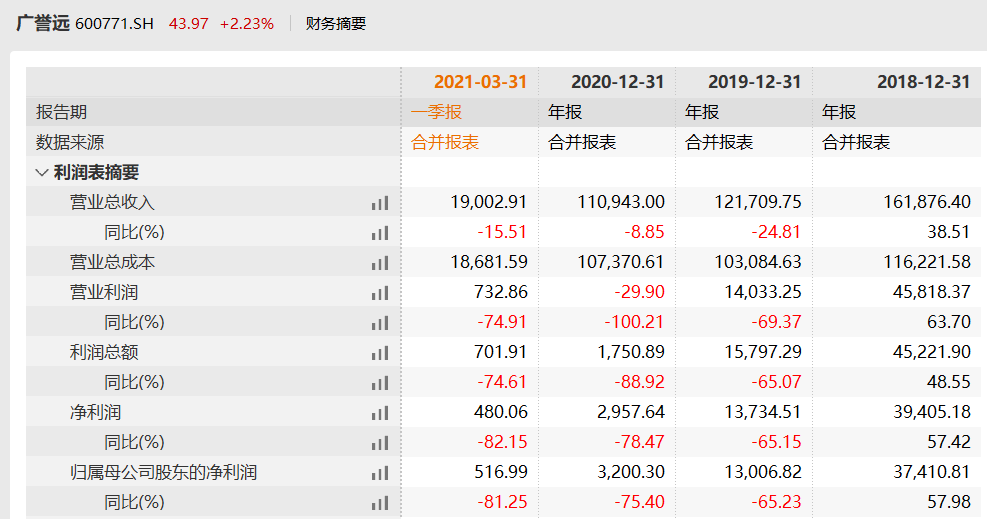Click value 2,957.64
The image size is (987, 519).
[631, 413]
